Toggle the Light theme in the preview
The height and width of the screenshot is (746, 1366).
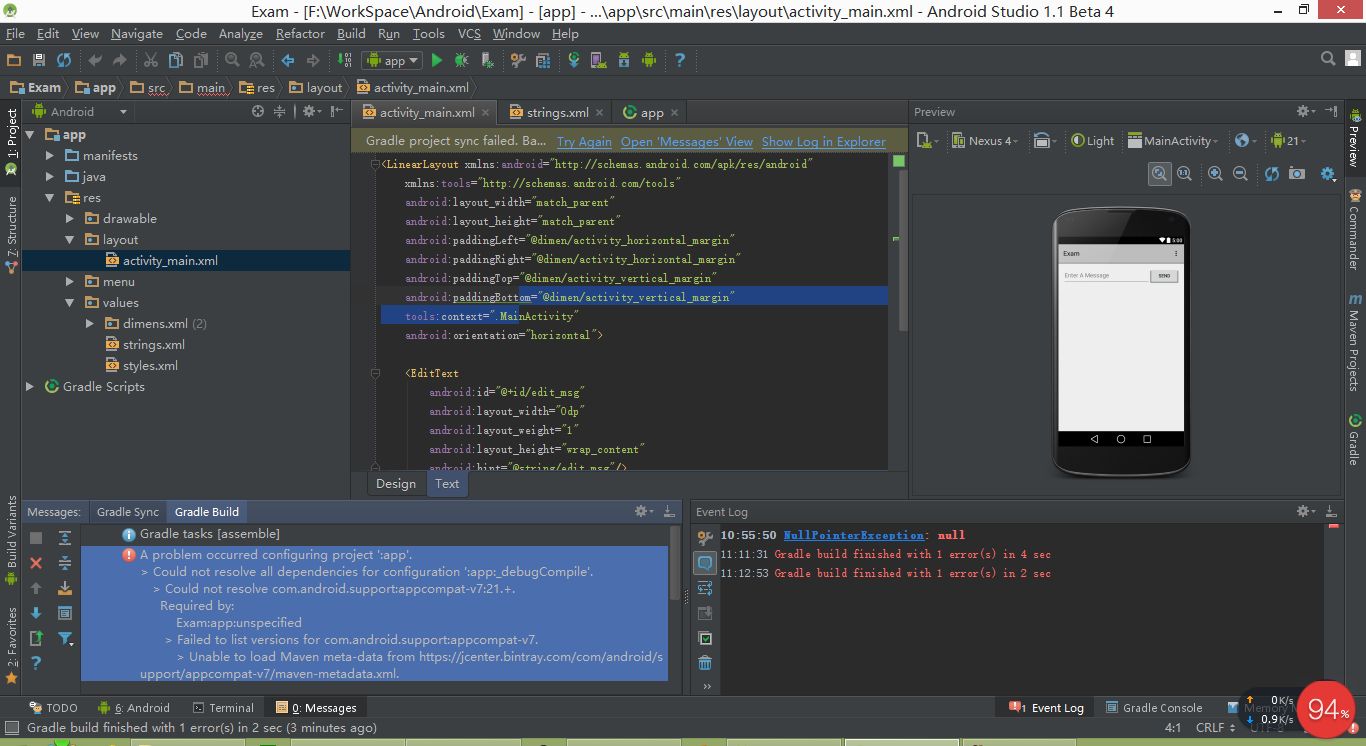tap(1092, 140)
